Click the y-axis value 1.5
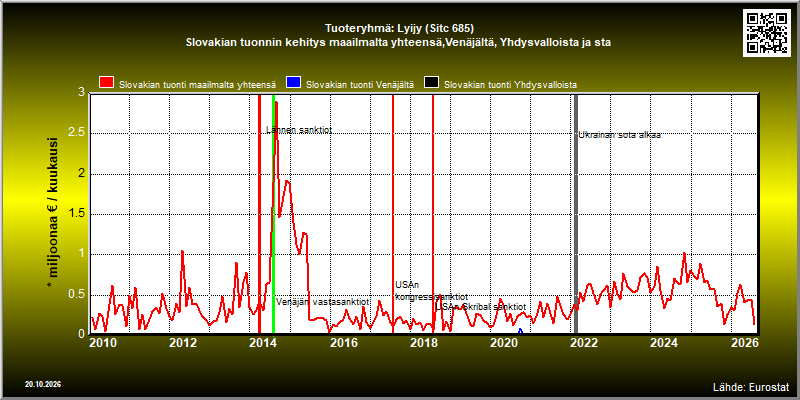The height and width of the screenshot is (400, 800). (77, 213)
